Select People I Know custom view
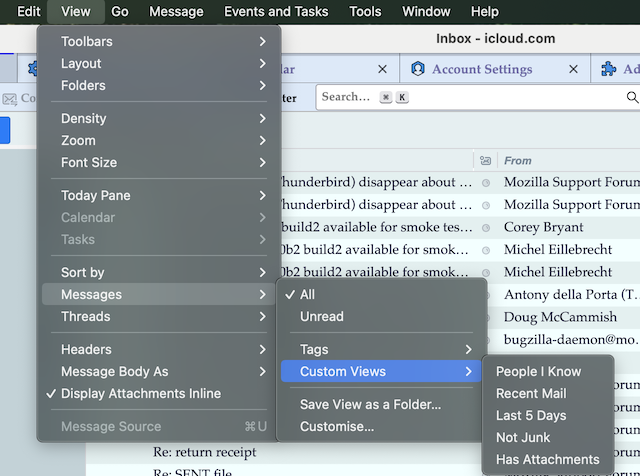This screenshot has height=476, width=640. tap(548, 371)
